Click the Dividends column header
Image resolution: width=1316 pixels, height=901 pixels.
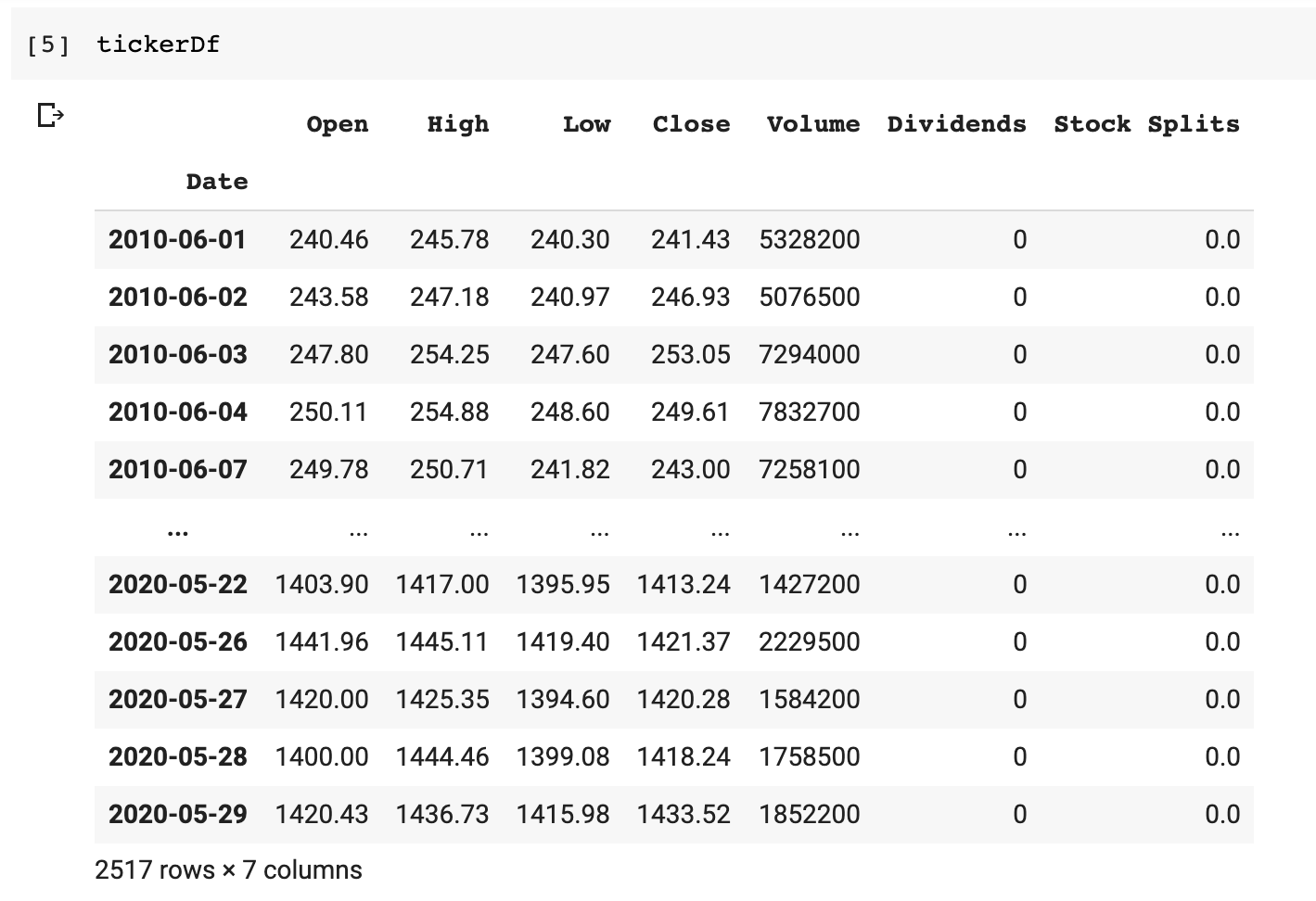956,124
